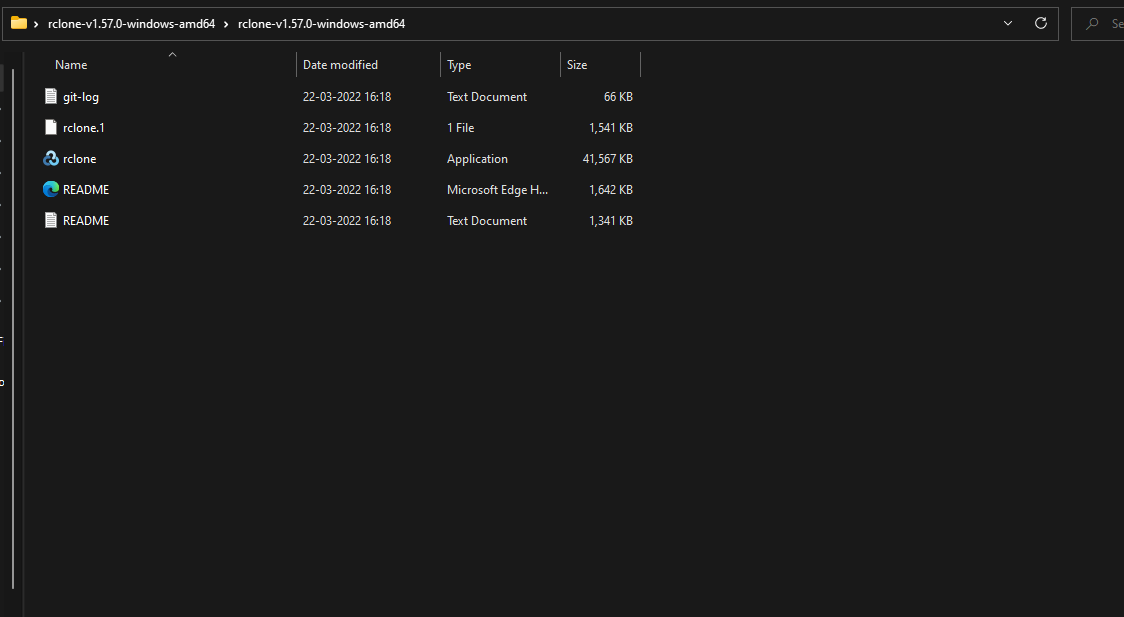This screenshot has height=617, width=1124.
Task: Select the git-log file name
Action: [x=81, y=97]
